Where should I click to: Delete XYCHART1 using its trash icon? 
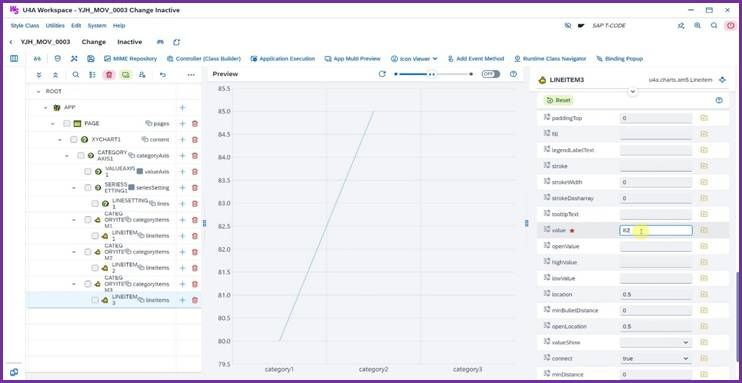click(194, 140)
